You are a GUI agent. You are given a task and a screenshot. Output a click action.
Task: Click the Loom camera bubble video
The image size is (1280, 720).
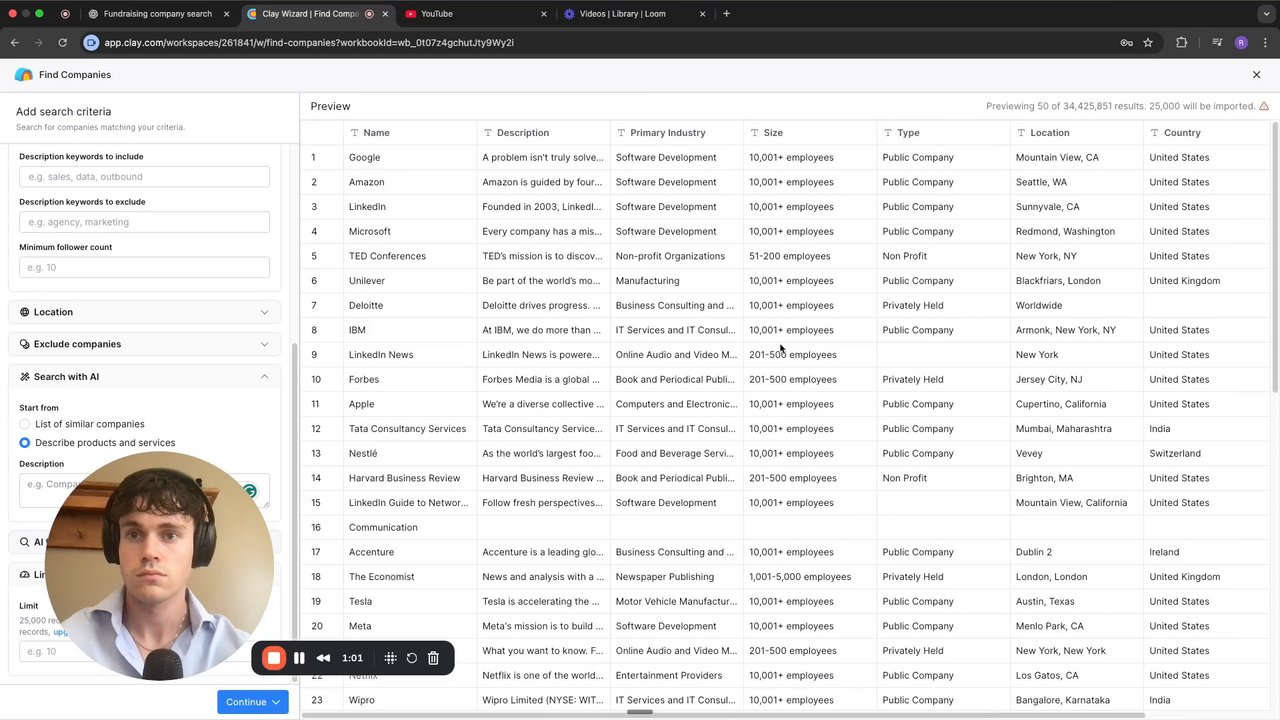[x=160, y=565]
